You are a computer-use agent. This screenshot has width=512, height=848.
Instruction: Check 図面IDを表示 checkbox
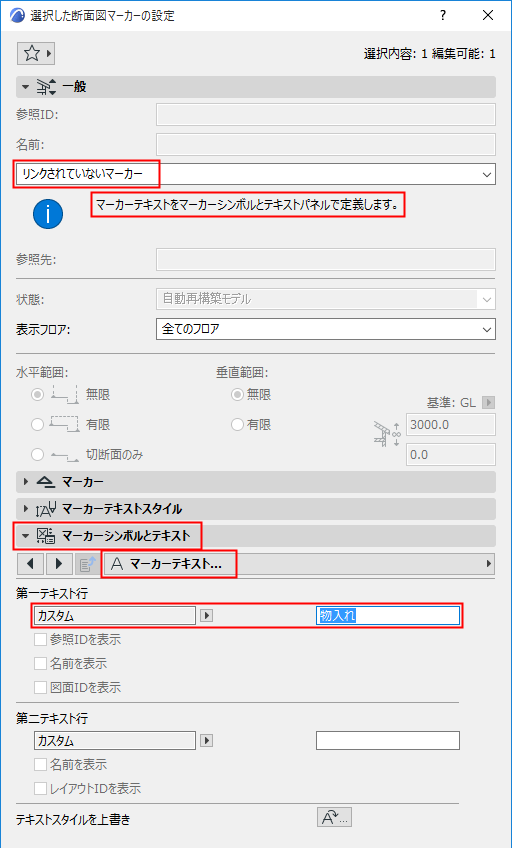click(41, 688)
